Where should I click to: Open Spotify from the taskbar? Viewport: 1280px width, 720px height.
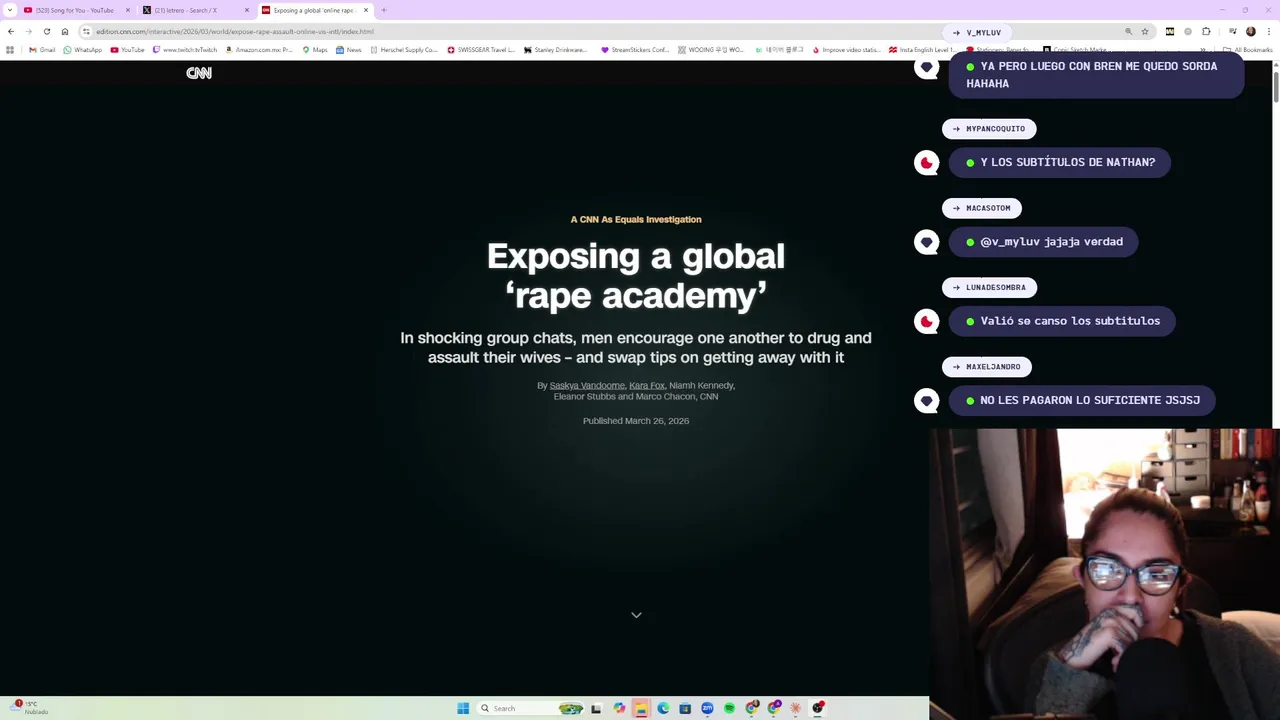coord(729,708)
